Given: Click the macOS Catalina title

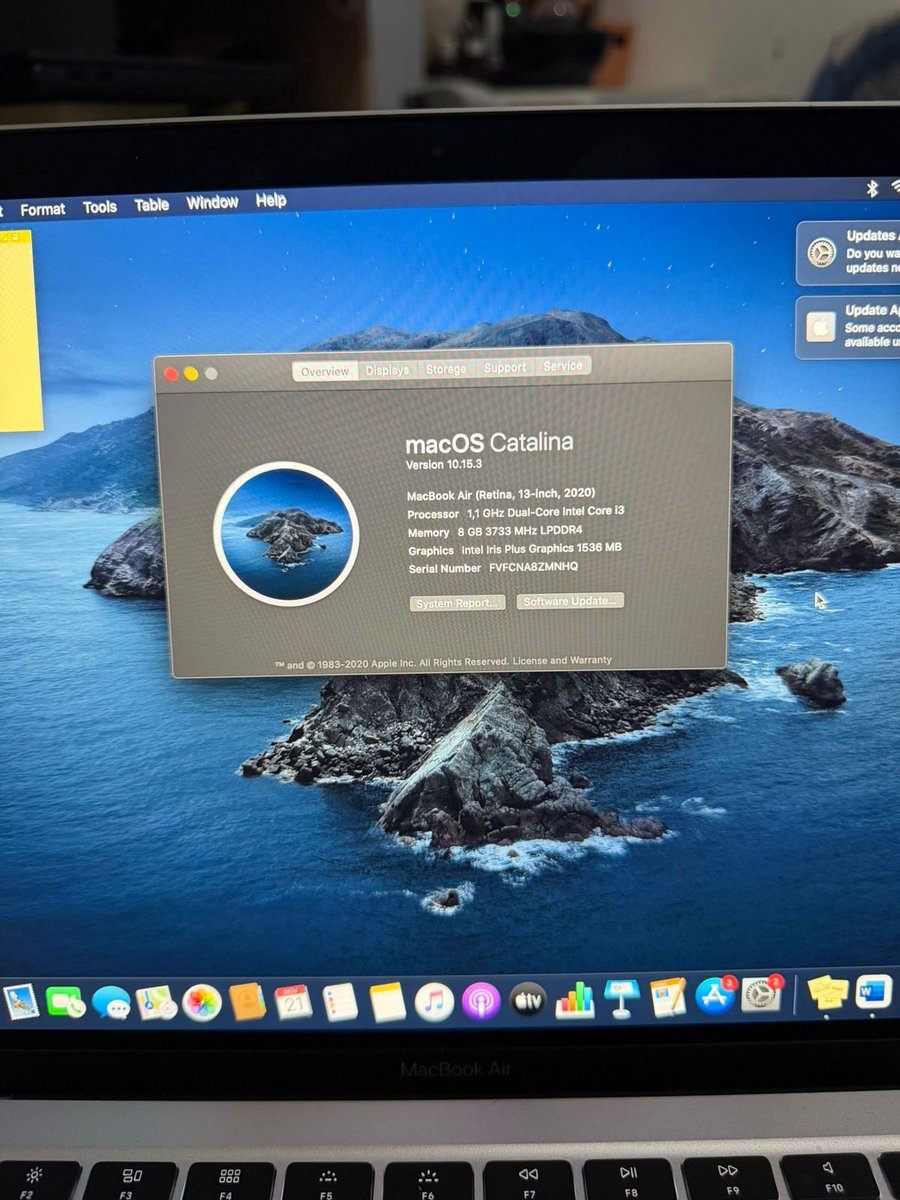Looking at the screenshot, I should [x=489, y=443].
